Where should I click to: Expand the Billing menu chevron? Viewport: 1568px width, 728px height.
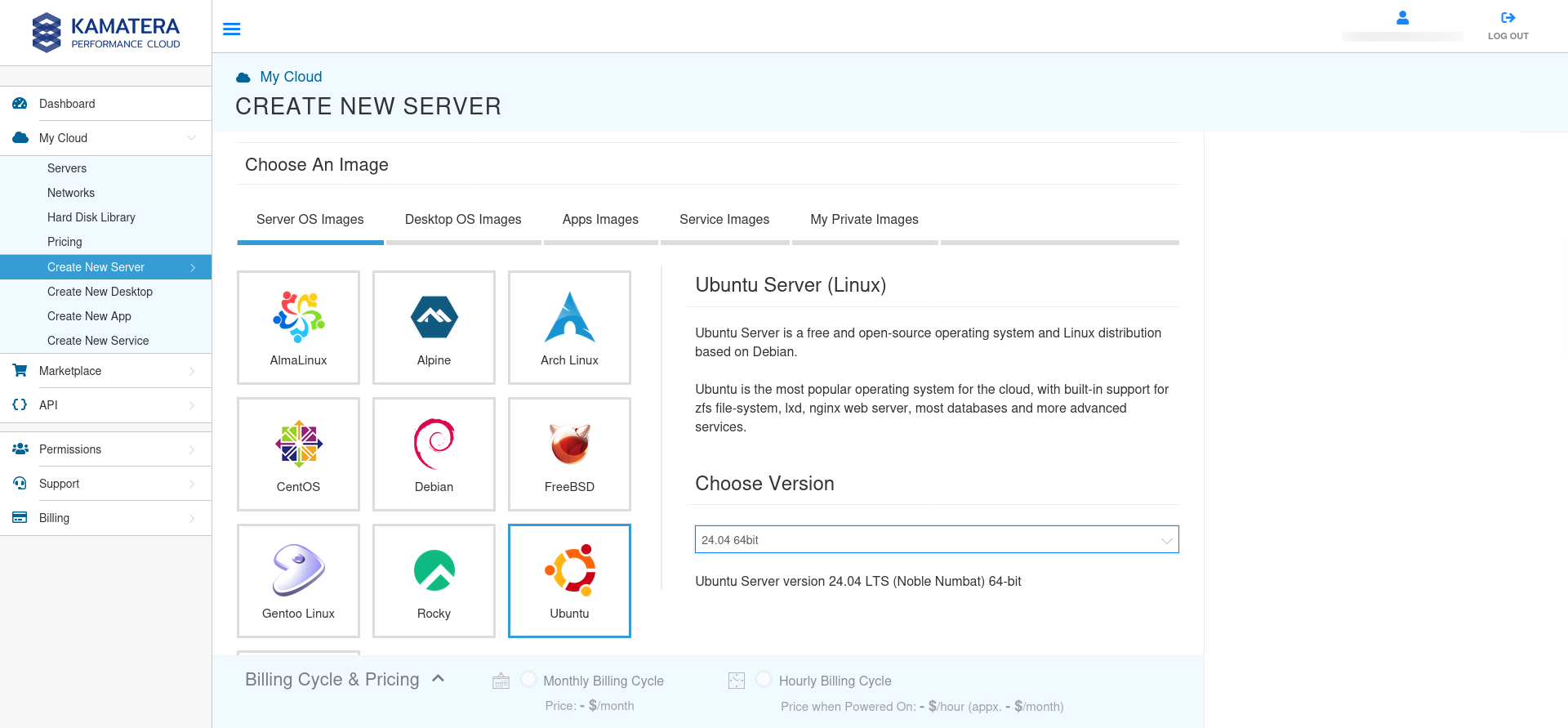192,518
